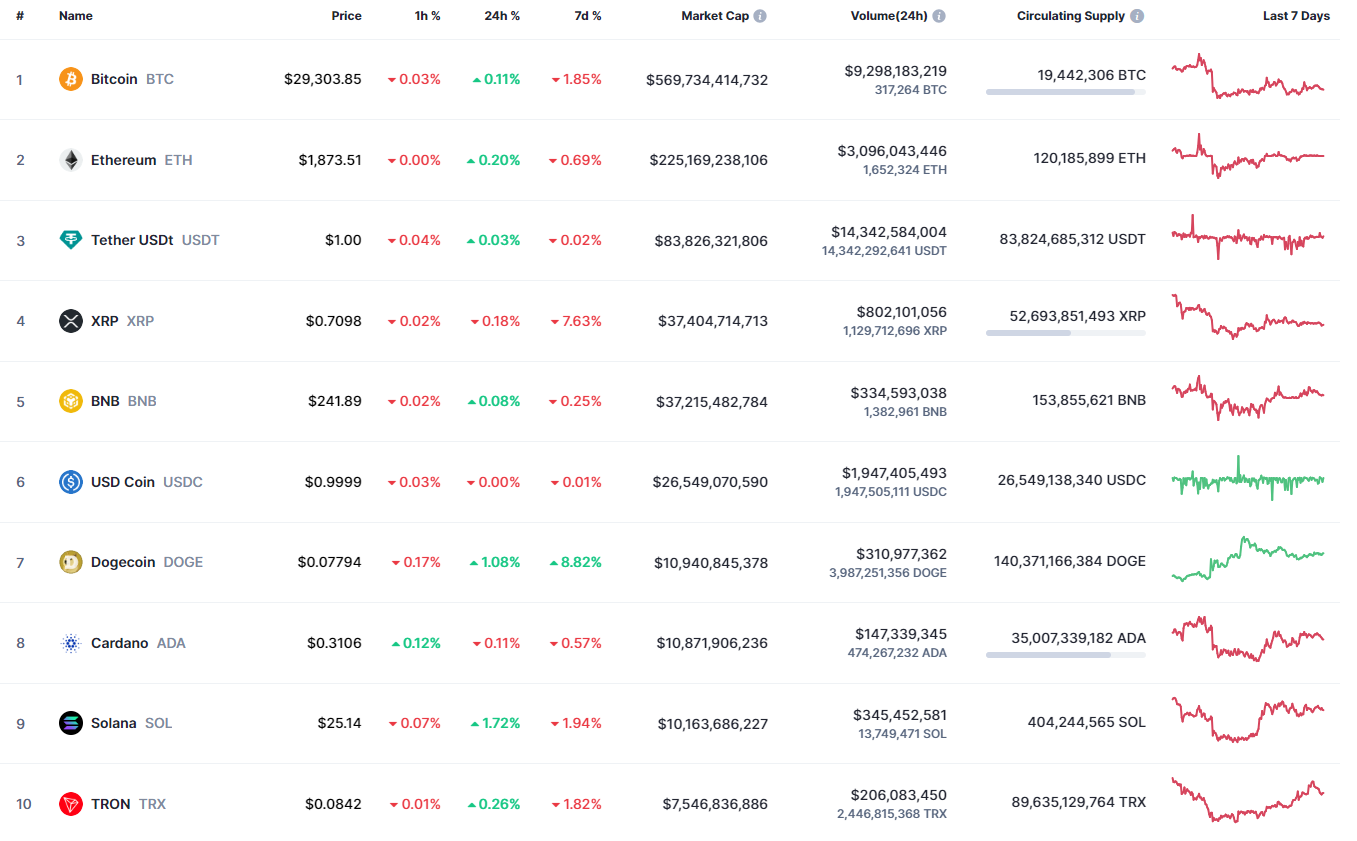Image resolution: width=1357 pixels, height=841 pixels.
Task: Click the XRP logo icon
Action: (70, 321)
